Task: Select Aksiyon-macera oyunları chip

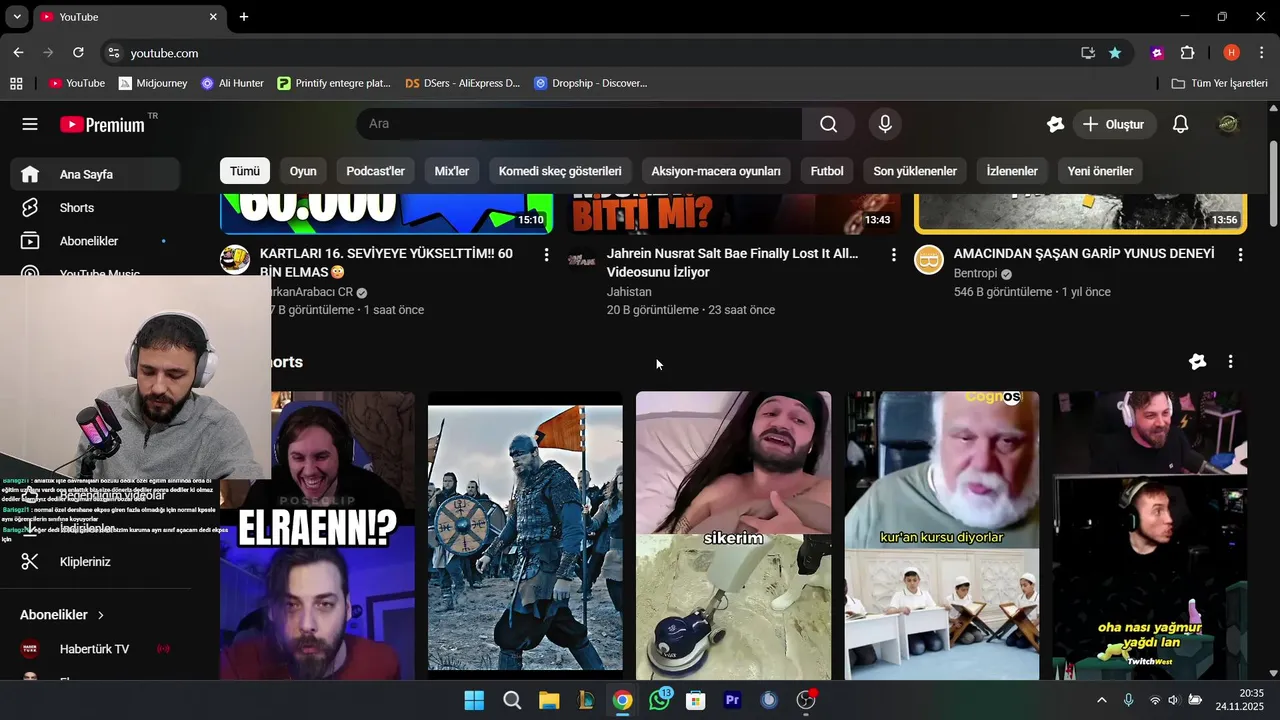Action: 716,171
